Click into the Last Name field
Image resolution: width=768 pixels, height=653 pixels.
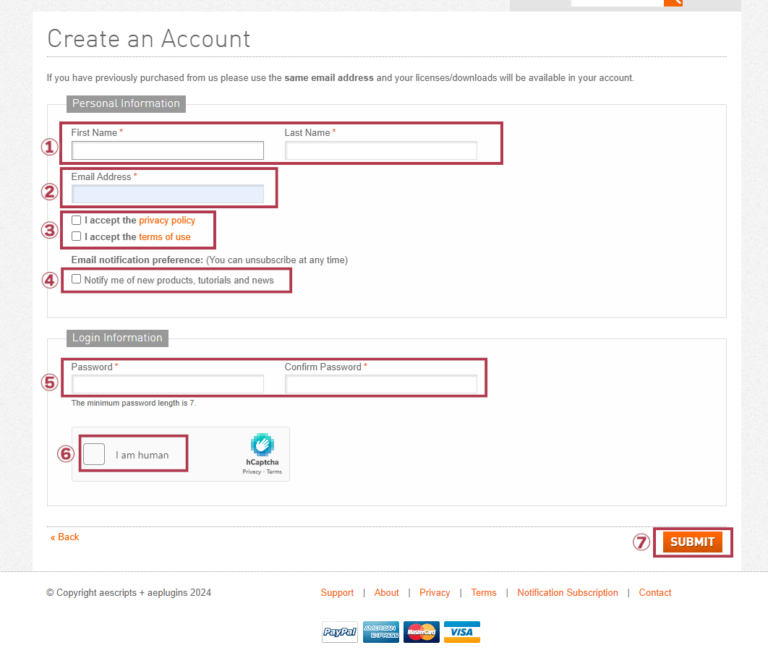coord(381,151)
